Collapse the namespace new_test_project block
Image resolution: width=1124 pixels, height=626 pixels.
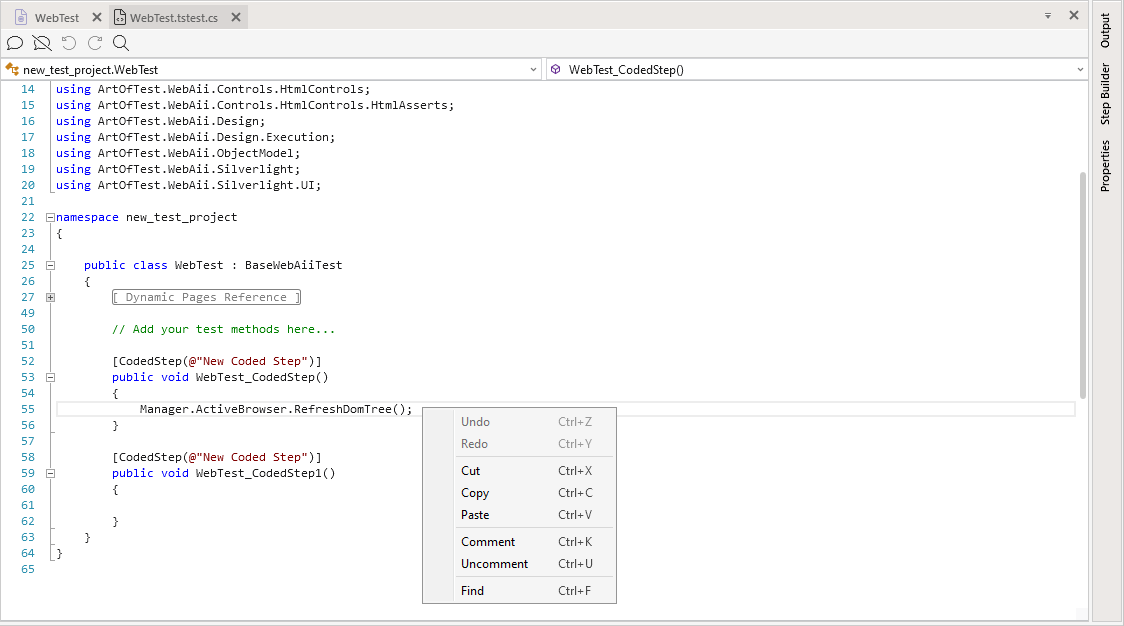tap(50, 217)
